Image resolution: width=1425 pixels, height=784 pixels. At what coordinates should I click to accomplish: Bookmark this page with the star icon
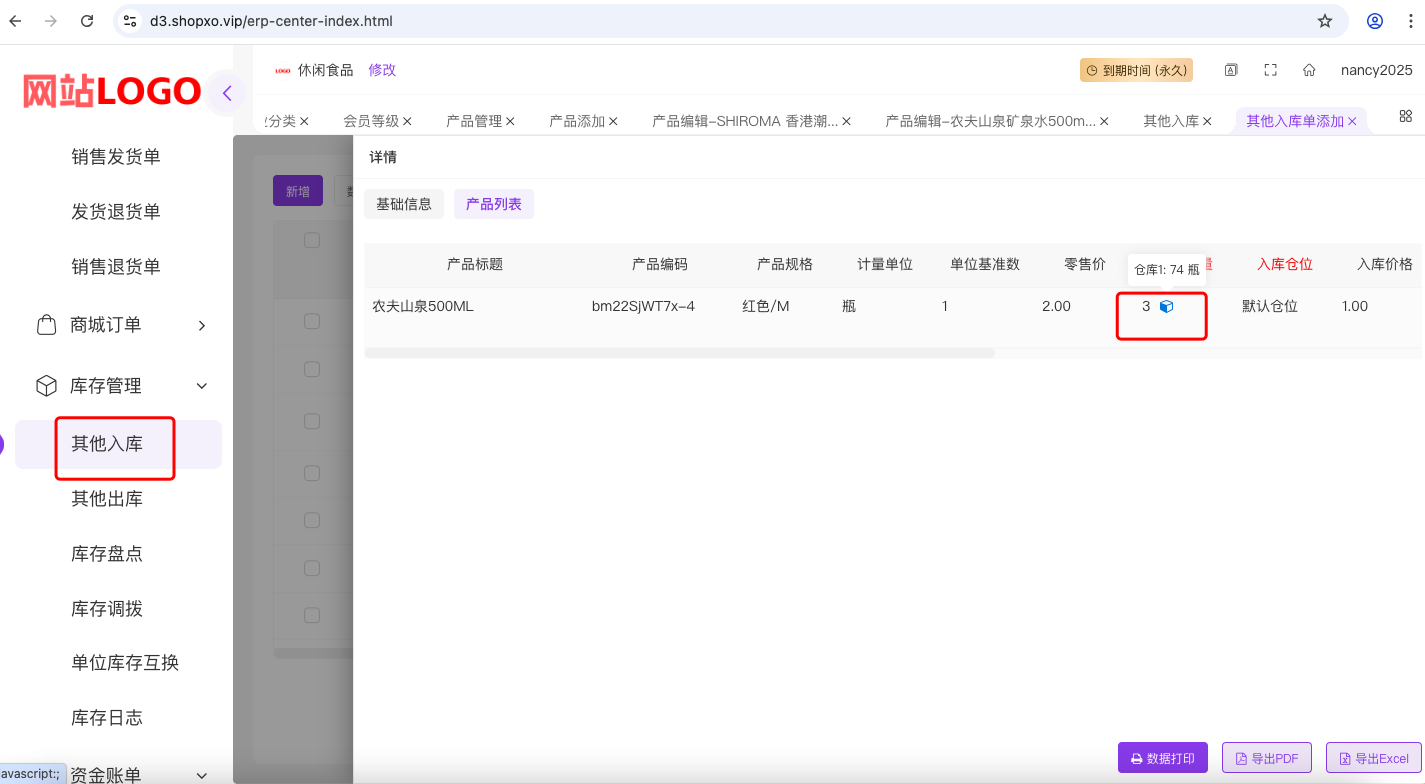(1325, 21)
